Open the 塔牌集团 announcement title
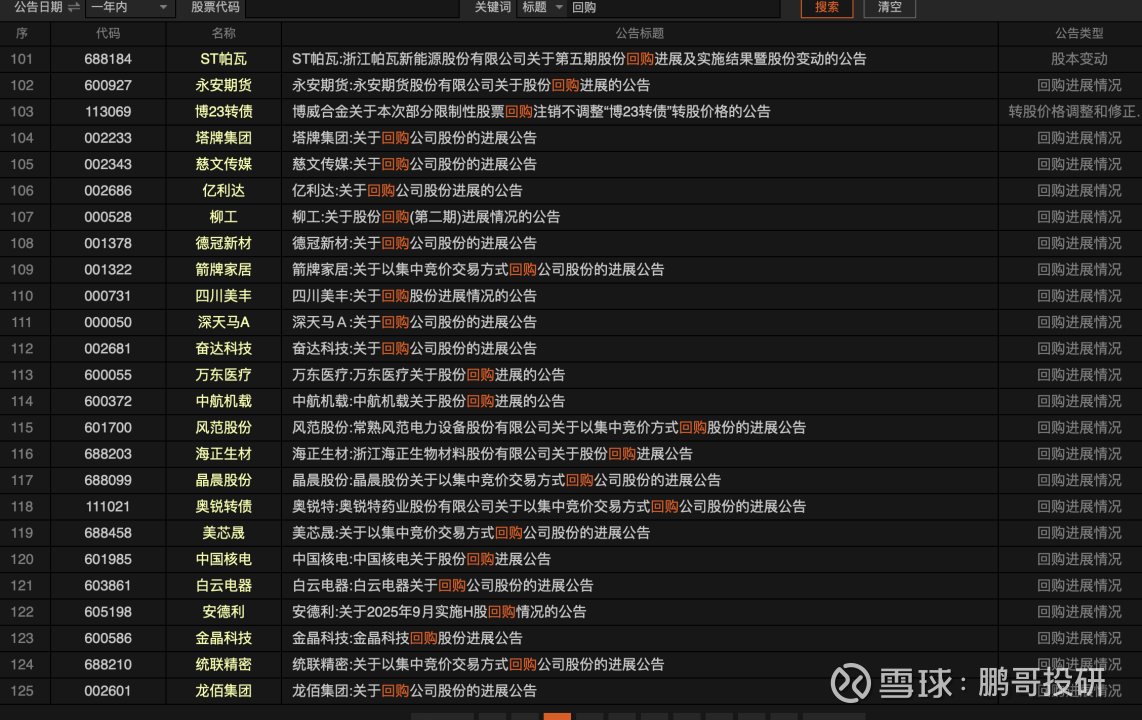The height and width of the screenshot is (720, 1142). click(414, 138)
